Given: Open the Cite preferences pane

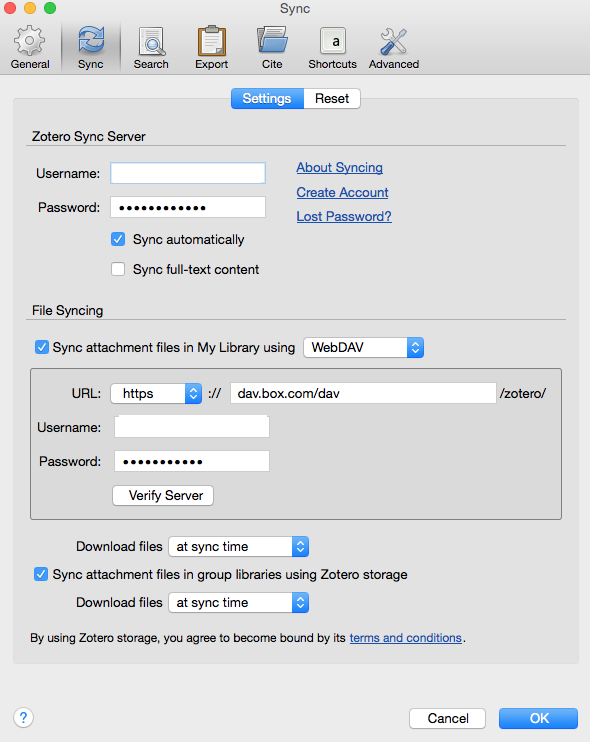Looking at the screenshot, I should click(272, 48).
